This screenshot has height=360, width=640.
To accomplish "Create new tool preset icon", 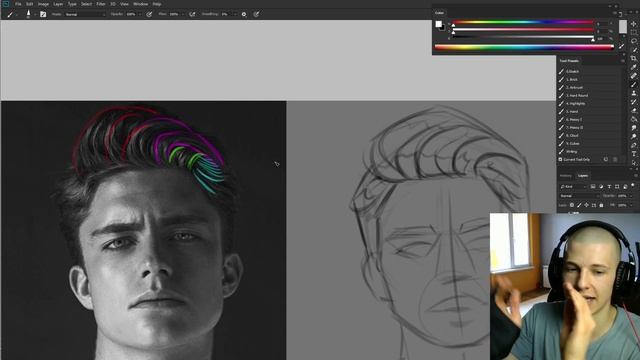I will click(606, 160).
